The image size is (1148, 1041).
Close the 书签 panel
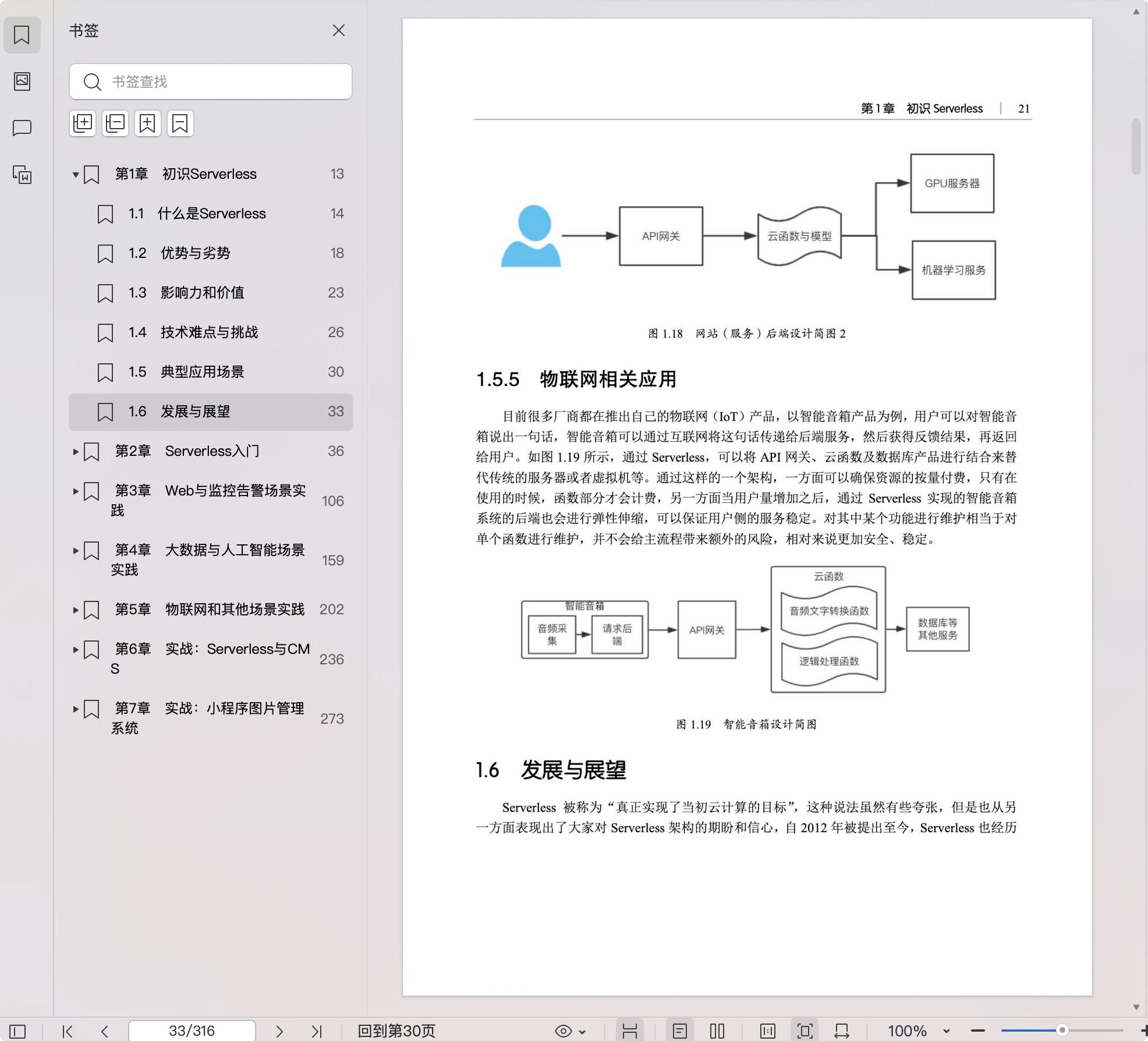339,30
